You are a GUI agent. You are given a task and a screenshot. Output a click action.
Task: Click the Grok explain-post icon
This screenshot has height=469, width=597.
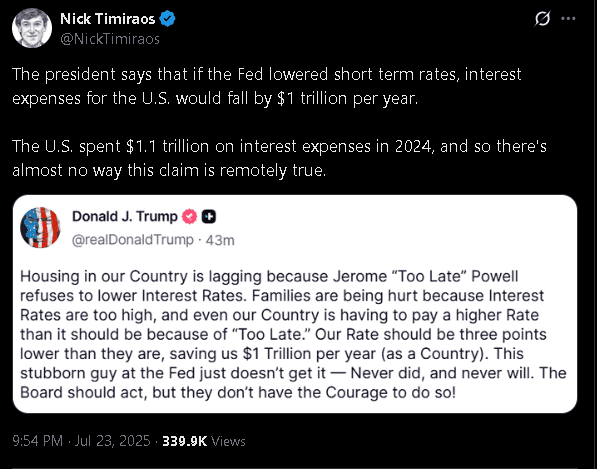point(542,18)
